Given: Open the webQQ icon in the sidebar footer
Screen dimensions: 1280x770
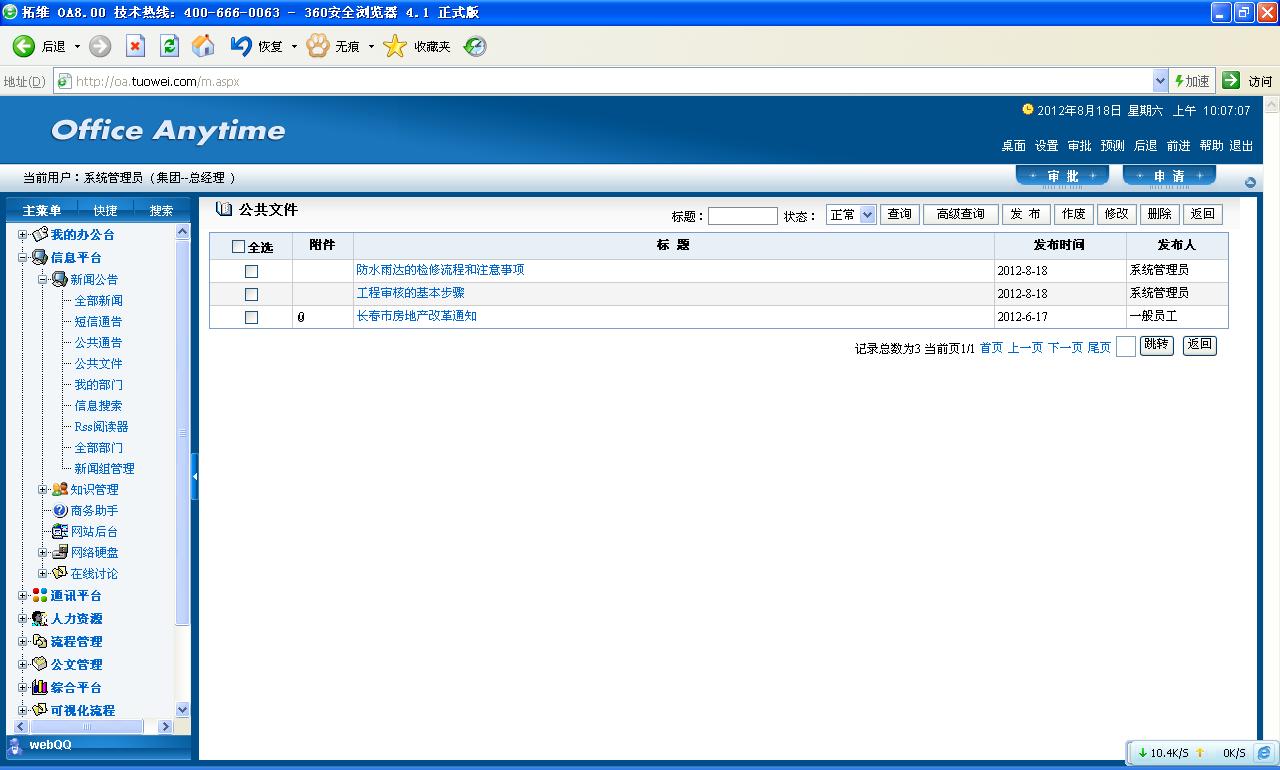Looking at the screenshot, I should point(15,745).
